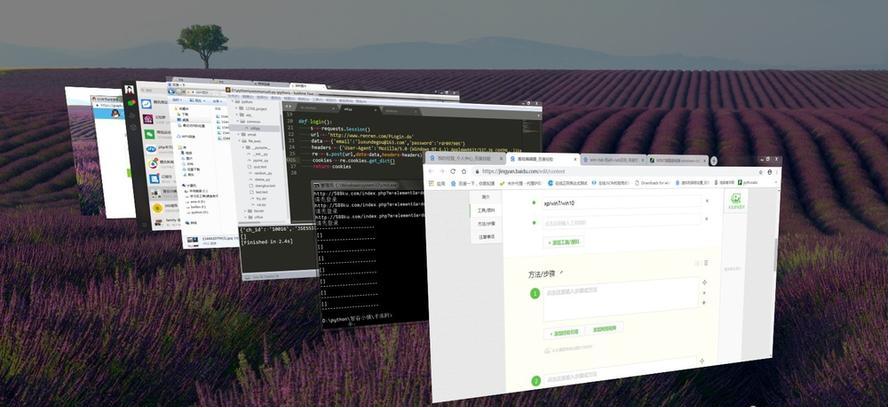This screenshot has width=889, height=408.
Task: Click the browser back arrow
Action: click(434, 171)
